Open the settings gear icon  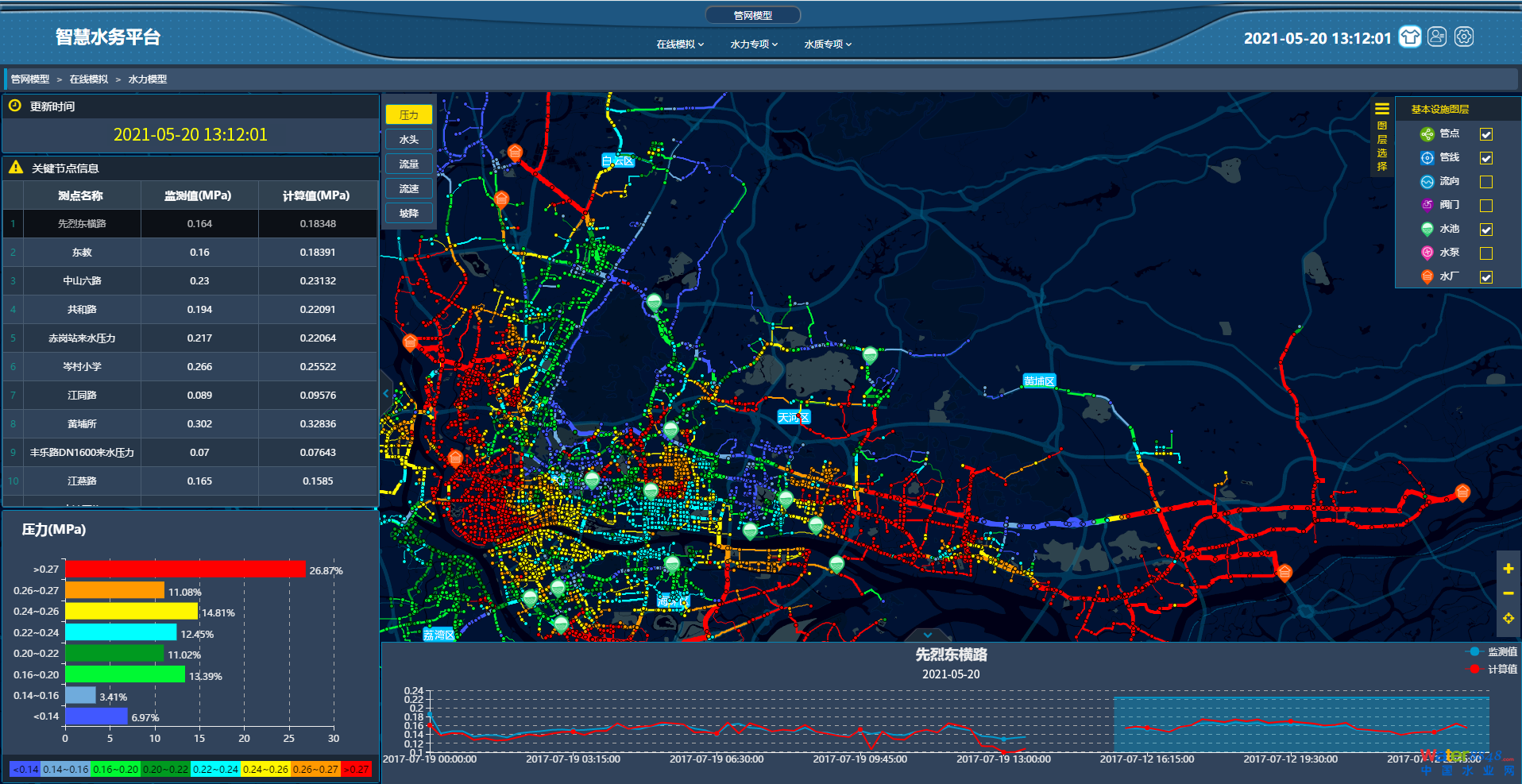[x=1464, y=37]
